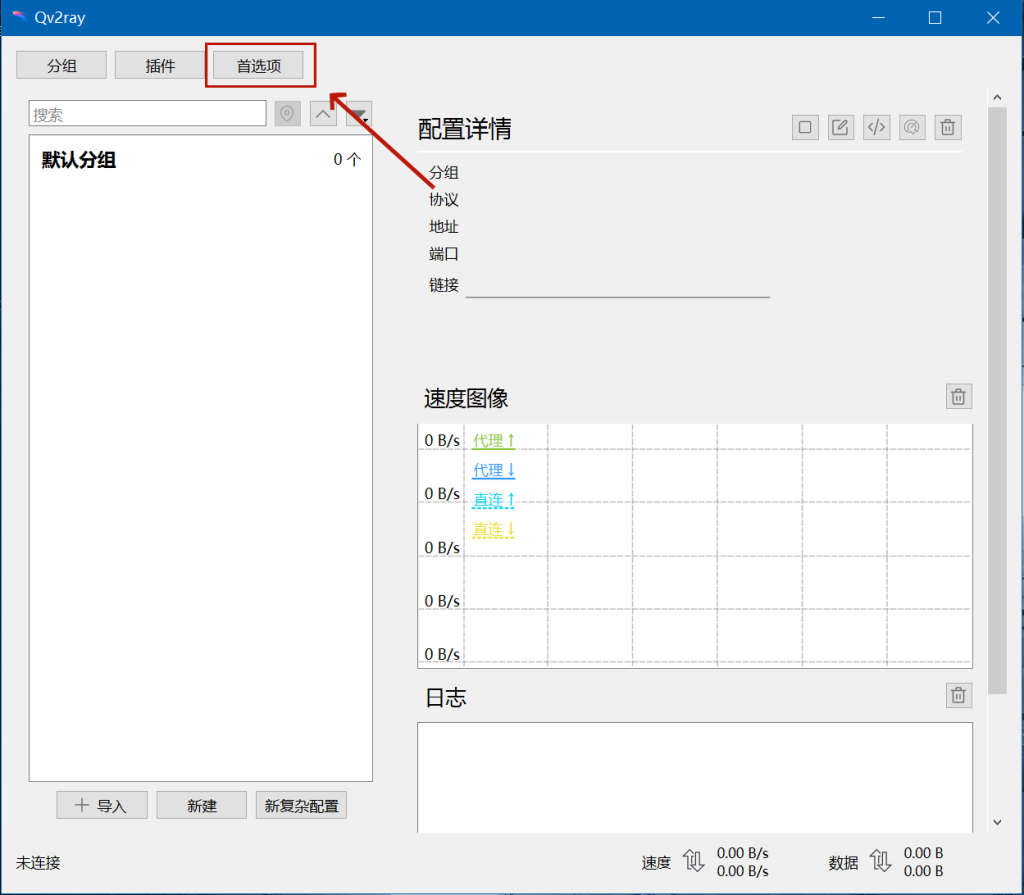Clear the 速度图像 graph with trash icon
1024x895 pixels.
pos(959,397)
